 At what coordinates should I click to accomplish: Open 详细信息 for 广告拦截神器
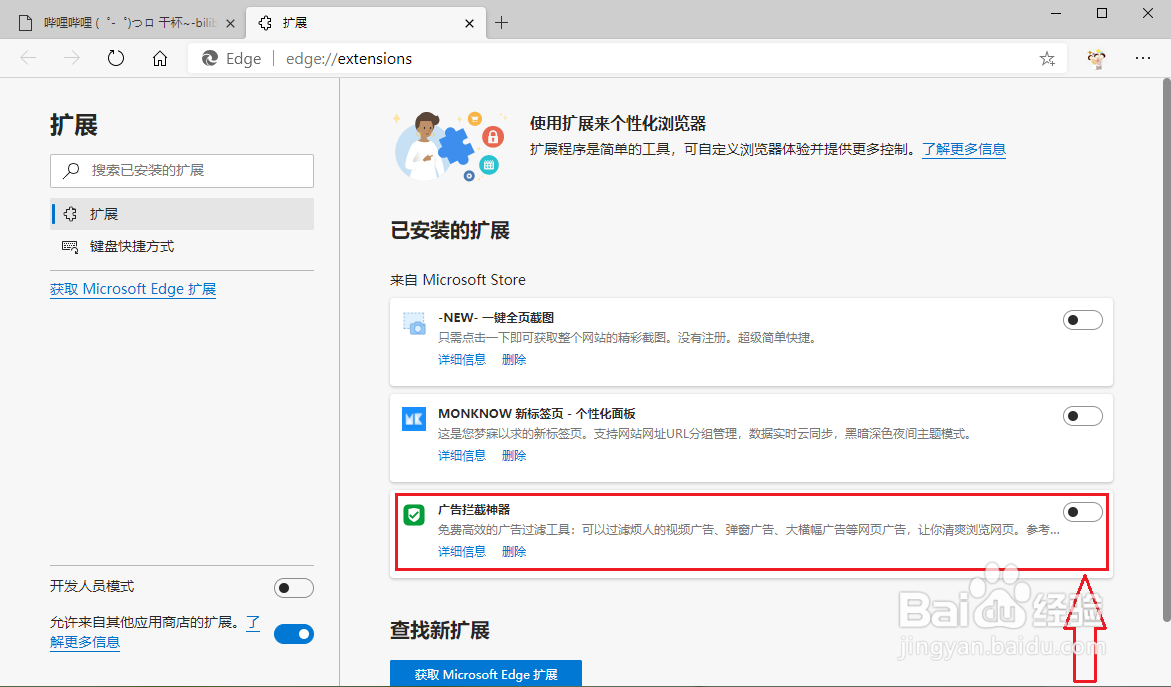tap(461, 551)
